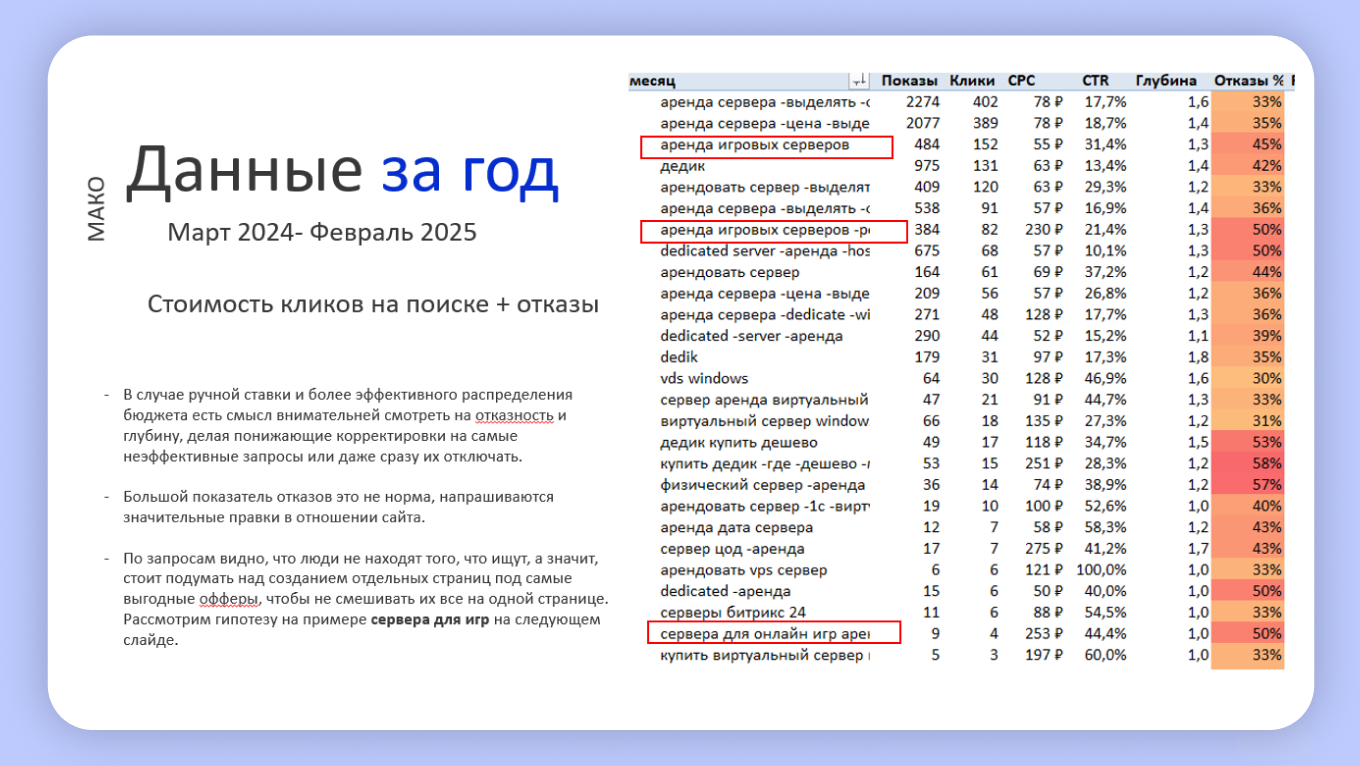The width and height of the screenshot is (1360, 766).
Task: Click the Отказы % column header
Action: point(1248,81)
